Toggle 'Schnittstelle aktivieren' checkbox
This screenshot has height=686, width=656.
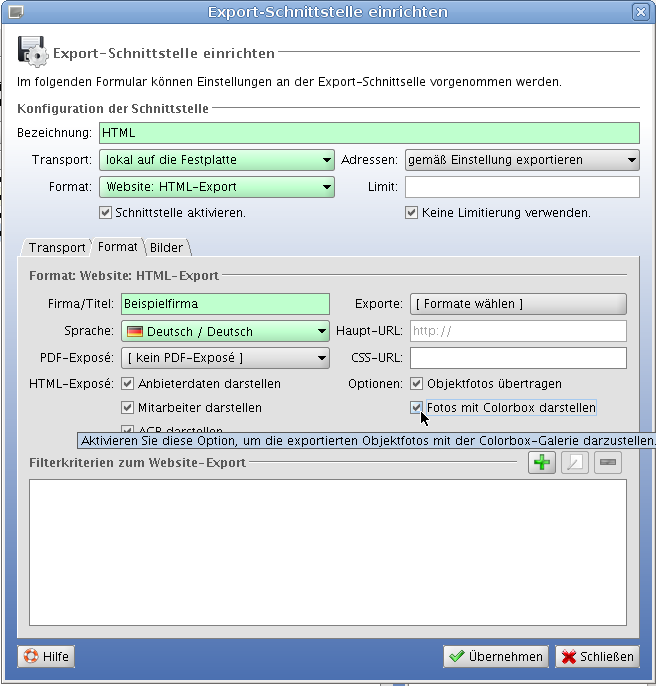click(106, 213)
